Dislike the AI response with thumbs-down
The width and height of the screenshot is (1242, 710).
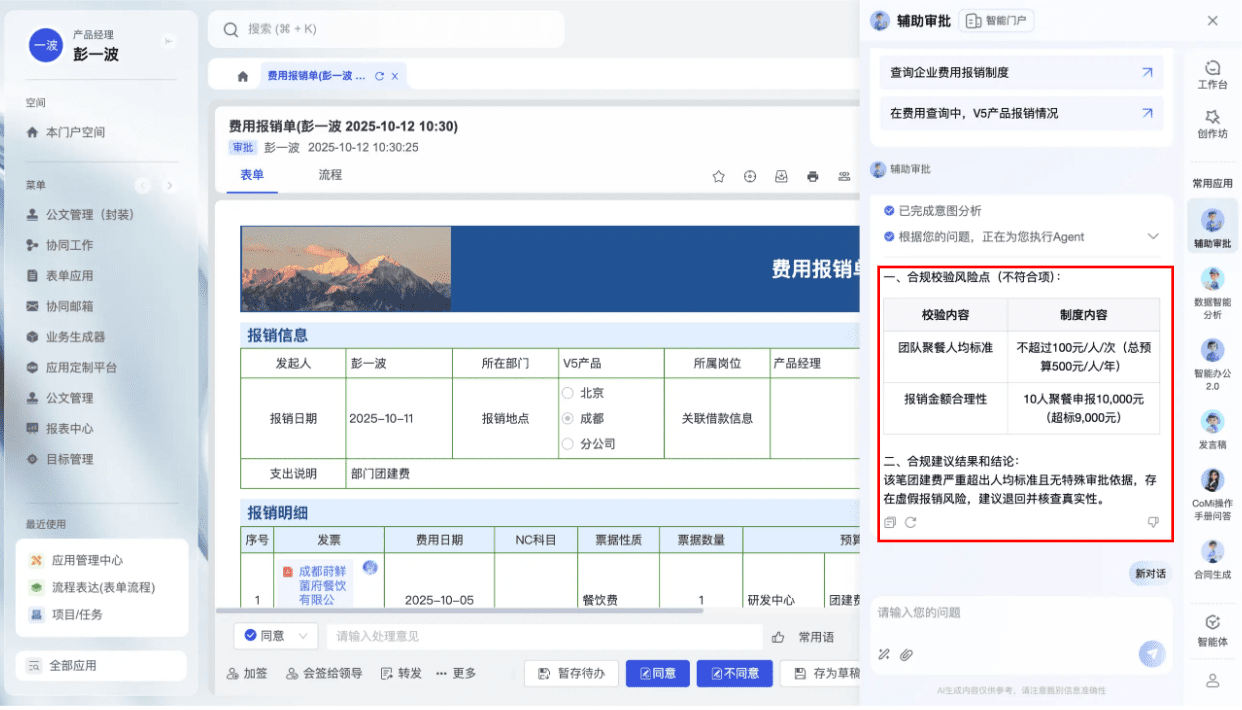pyautogui.click(x=1153, y=522)
